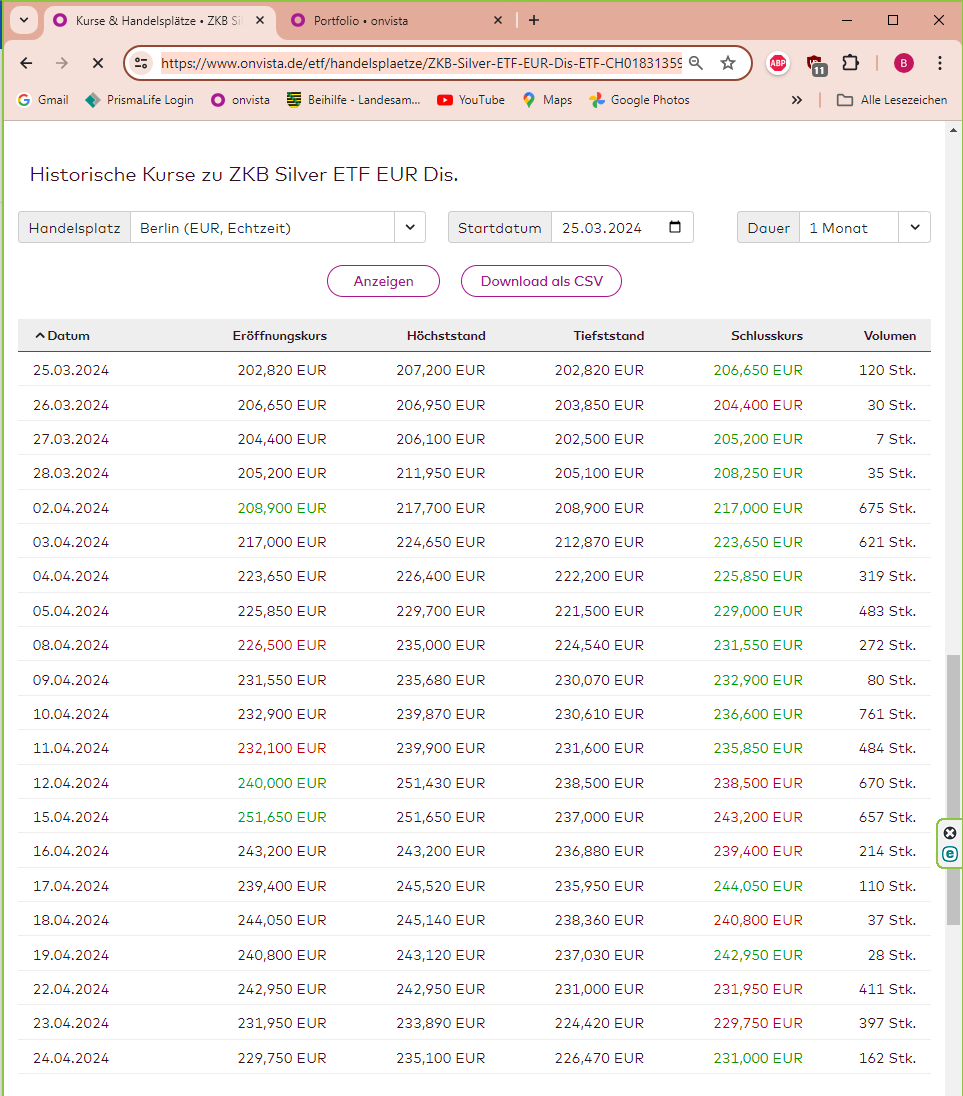Open the site information icon in the address bar
963x1096 pixels.
tap(141, 63)
